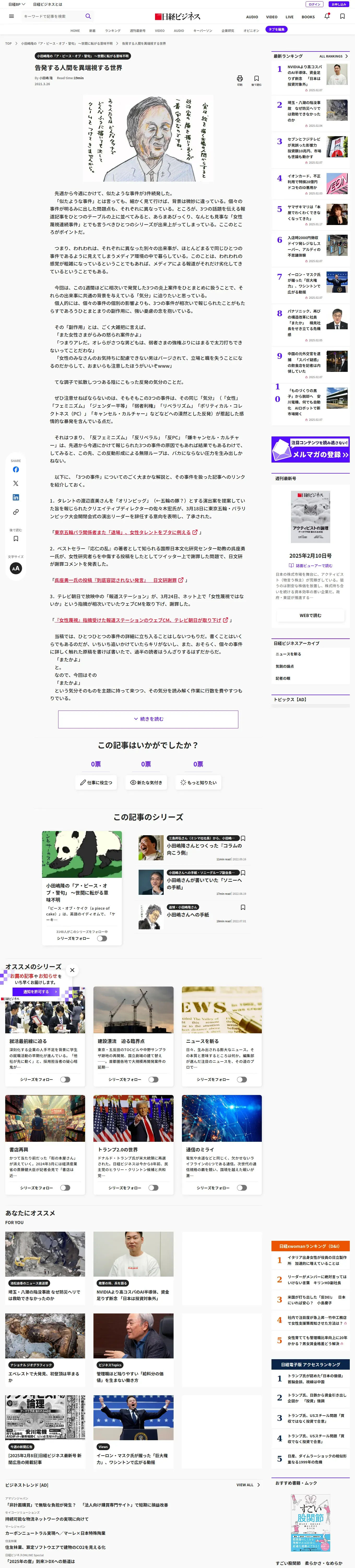The height and width of the screenshot is (1568, 355).
Task: Click the タブを編集 button
Action: (277, 29)
